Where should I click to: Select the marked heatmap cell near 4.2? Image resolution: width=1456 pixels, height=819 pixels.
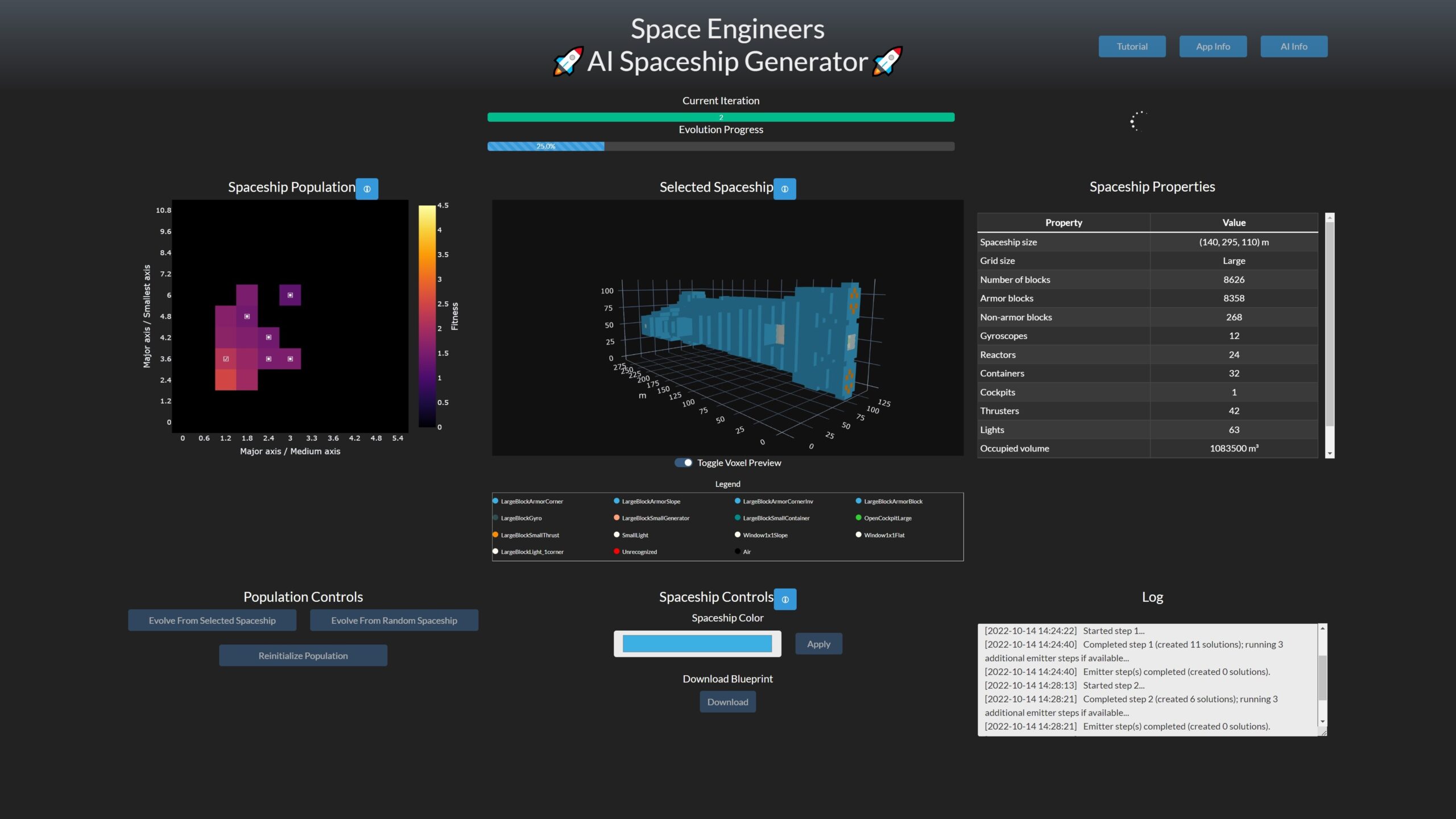(268, 337)
